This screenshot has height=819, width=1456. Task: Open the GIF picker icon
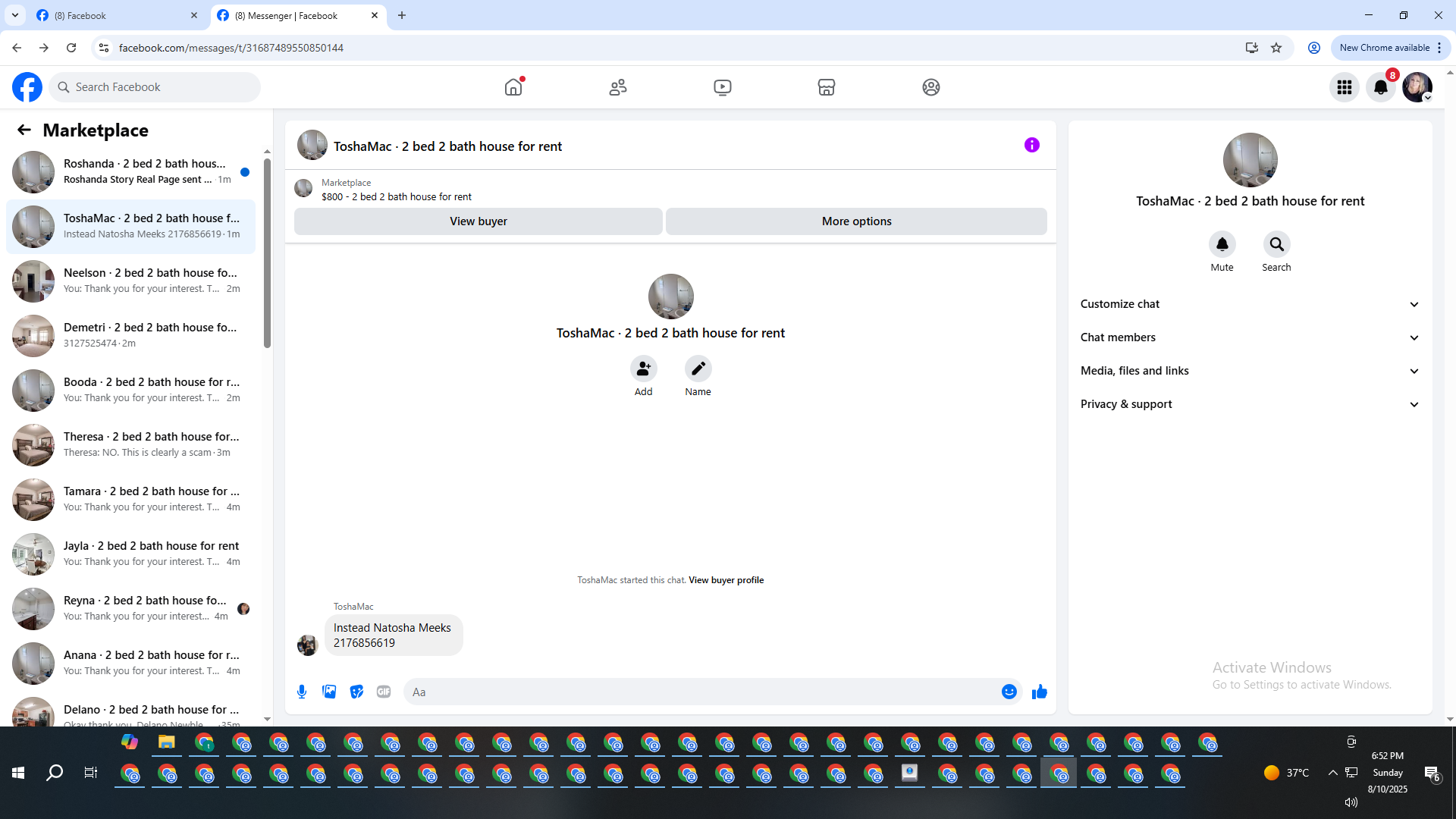tap(384, 692)
